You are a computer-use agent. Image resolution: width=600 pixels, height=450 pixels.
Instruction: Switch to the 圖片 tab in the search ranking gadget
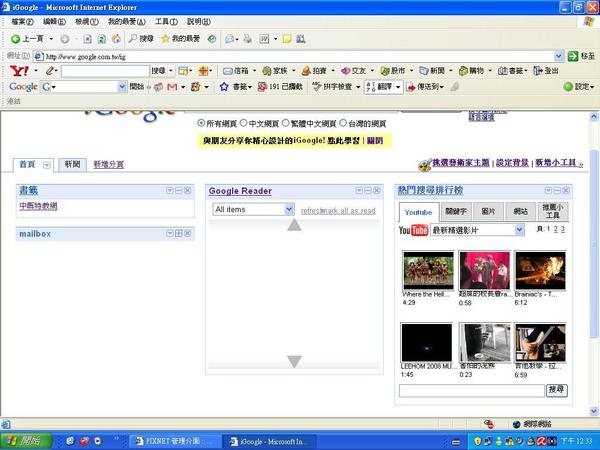pyautogui.click(x=488, y=211)
